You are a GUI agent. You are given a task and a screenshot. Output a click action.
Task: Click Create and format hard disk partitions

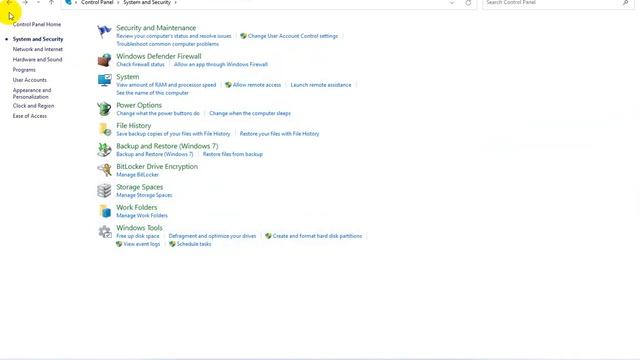(x=317, y=236)
